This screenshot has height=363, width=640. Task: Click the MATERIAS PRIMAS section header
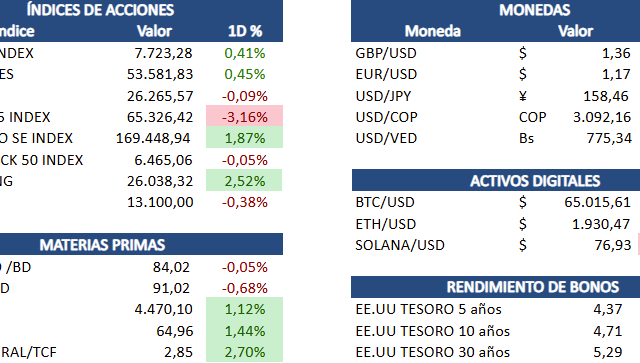pos(102,245)
